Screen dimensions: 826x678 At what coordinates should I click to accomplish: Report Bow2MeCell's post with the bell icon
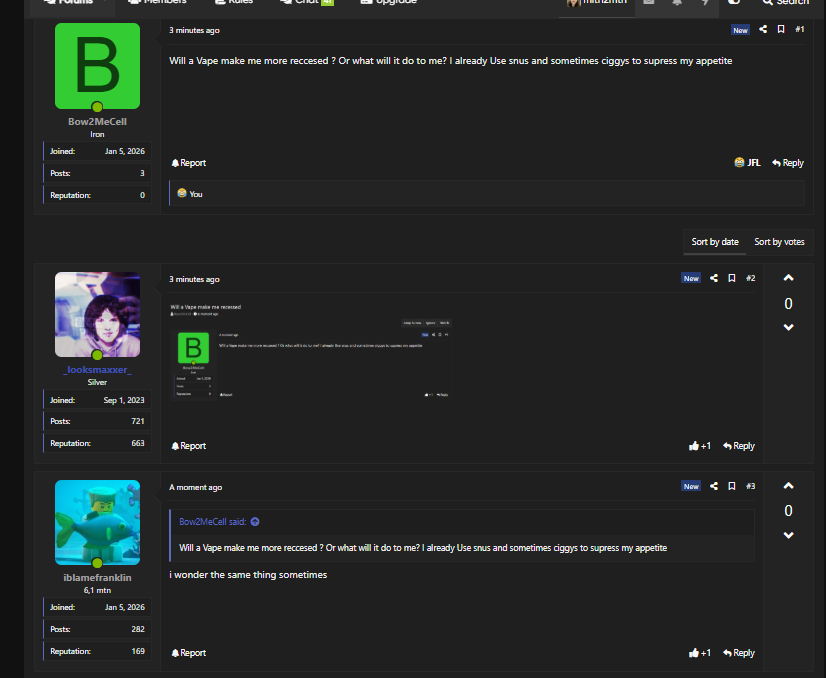(x=188, y=163)
